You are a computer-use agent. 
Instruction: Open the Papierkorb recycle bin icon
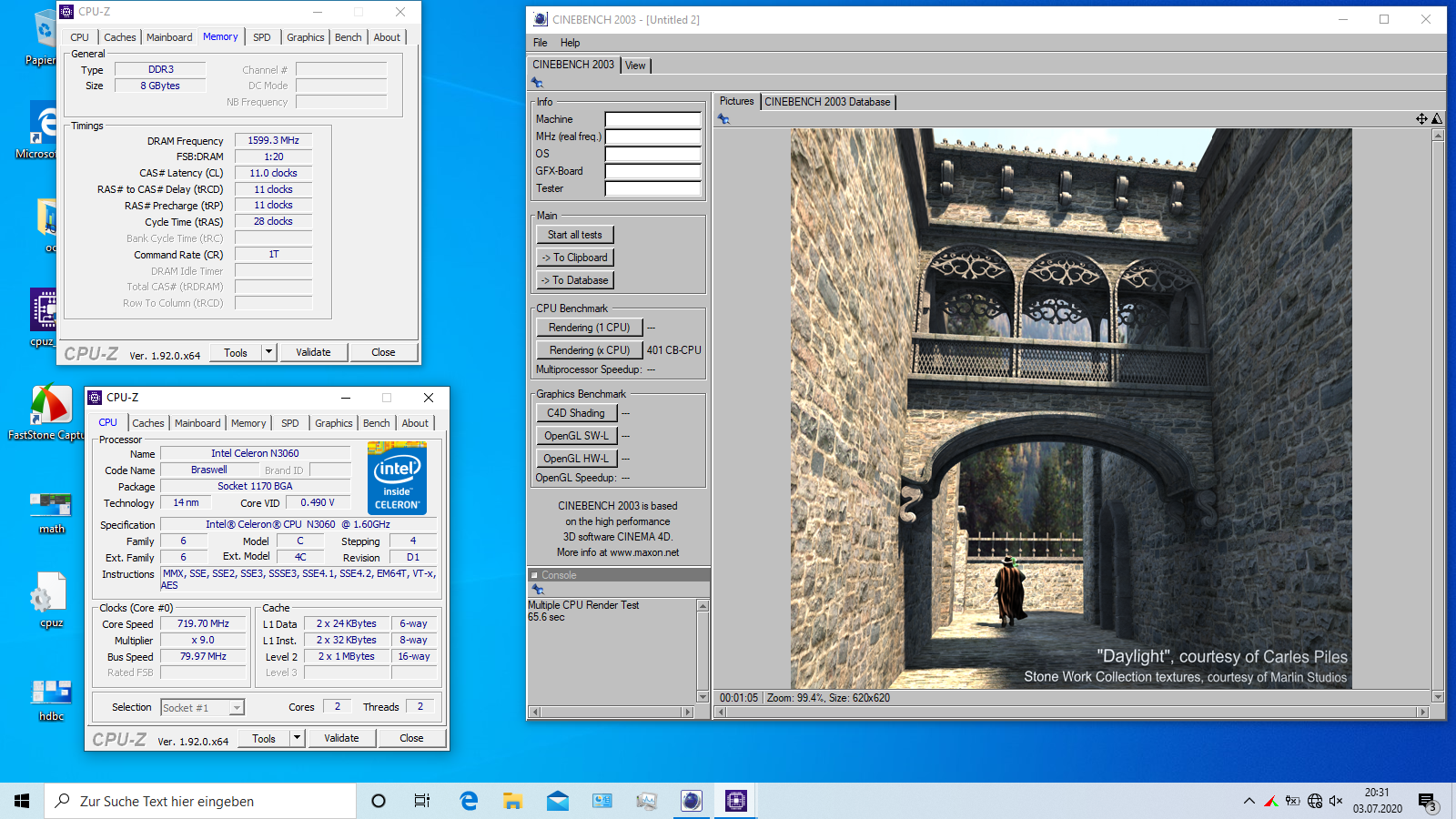42,38
